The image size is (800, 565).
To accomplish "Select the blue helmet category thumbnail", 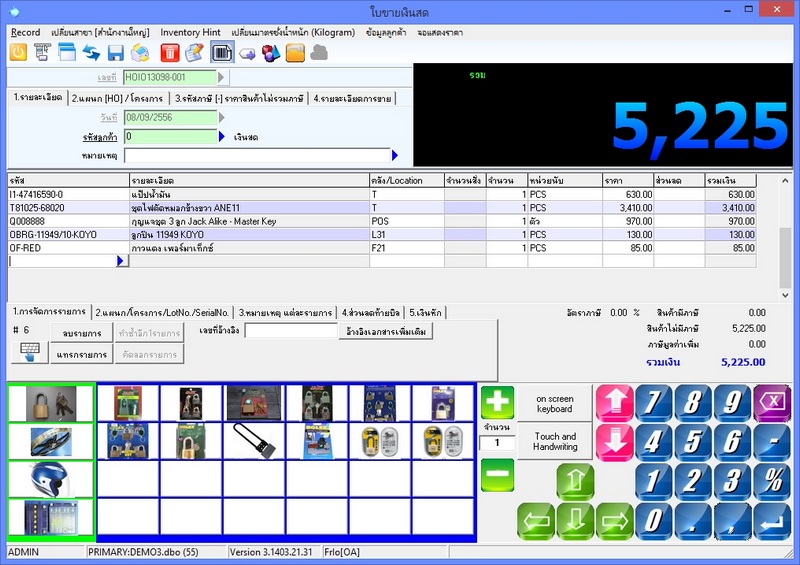I will [50, 478].
